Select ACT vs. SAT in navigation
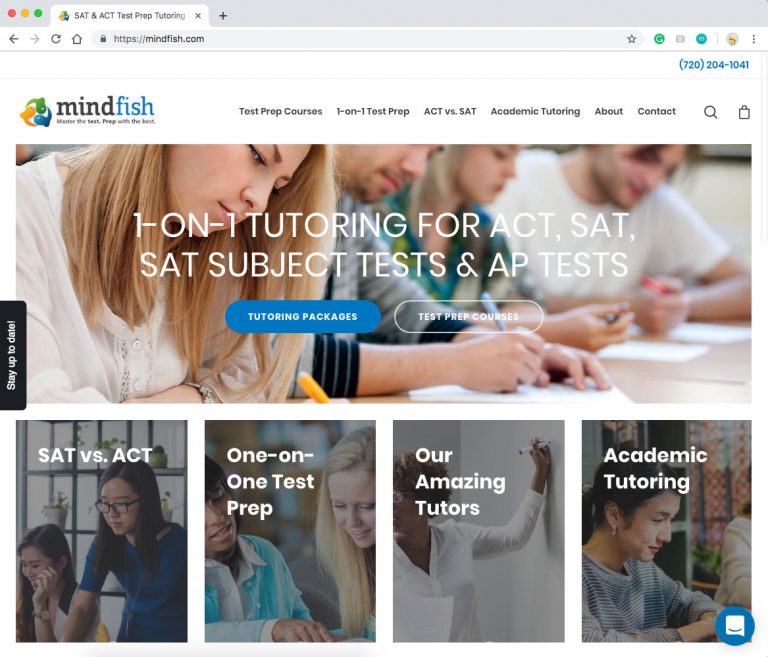 [450, 111]
